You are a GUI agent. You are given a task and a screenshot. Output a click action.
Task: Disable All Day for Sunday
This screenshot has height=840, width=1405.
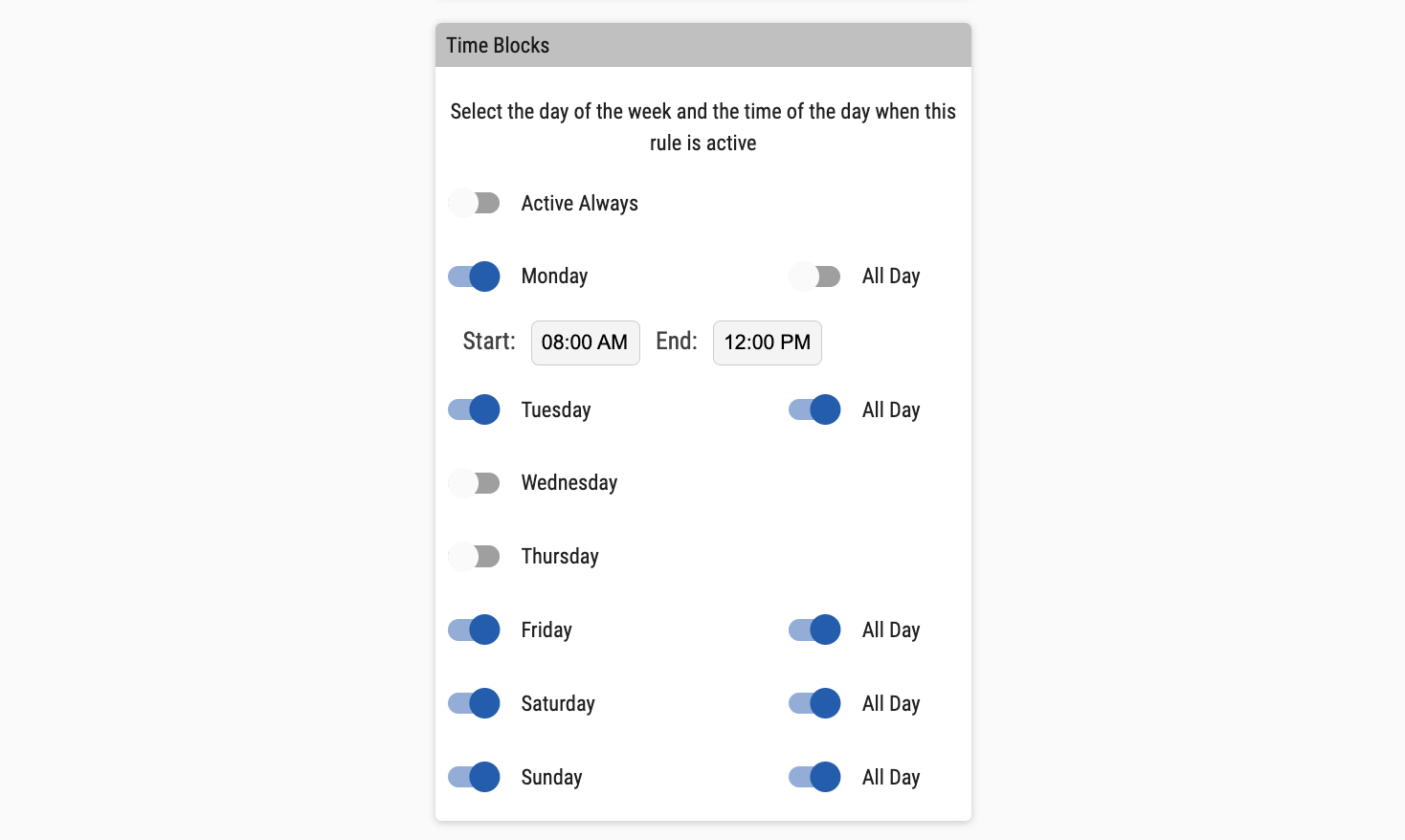click(x=814, y=777)
